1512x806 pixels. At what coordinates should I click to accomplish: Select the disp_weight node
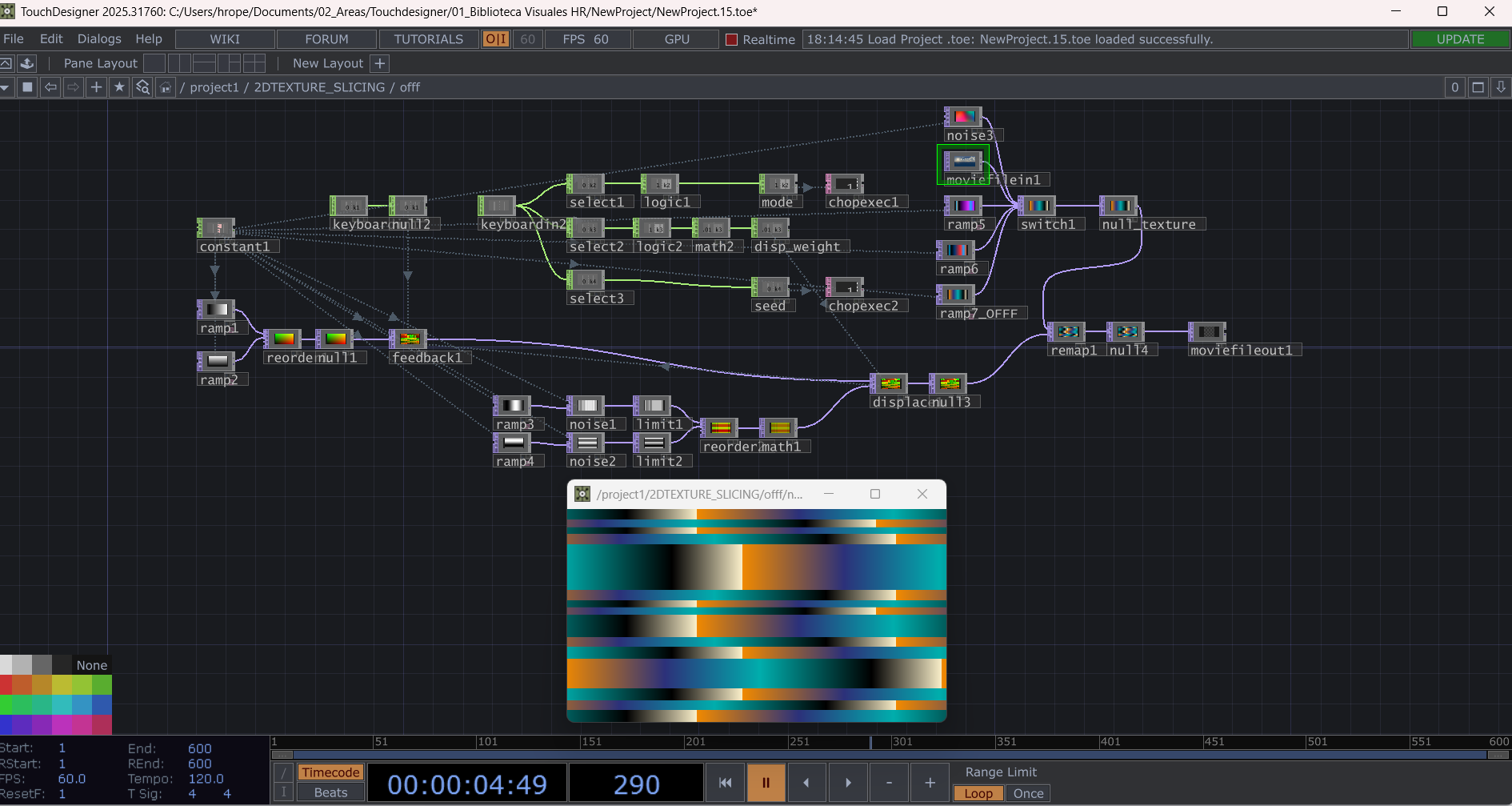pyautogui.click(x=771, y=228)
